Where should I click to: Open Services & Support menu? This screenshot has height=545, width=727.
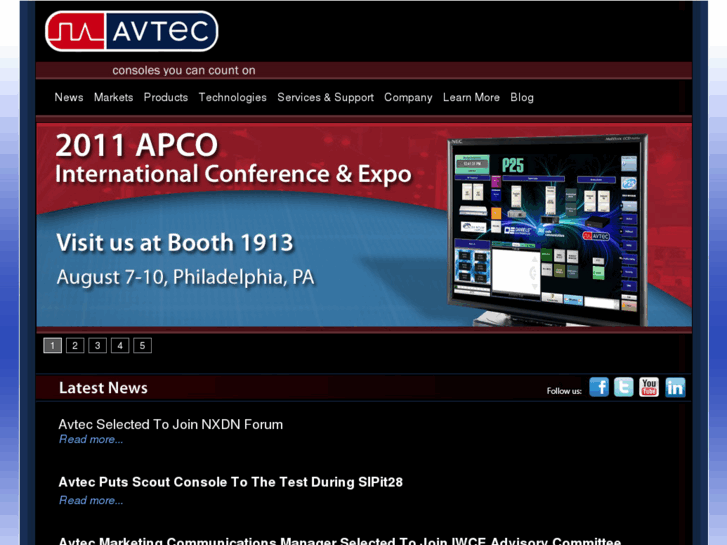325,97
